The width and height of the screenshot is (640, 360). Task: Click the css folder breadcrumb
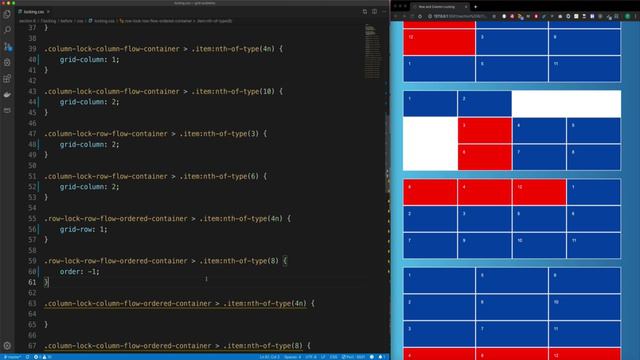coord(80,21)
